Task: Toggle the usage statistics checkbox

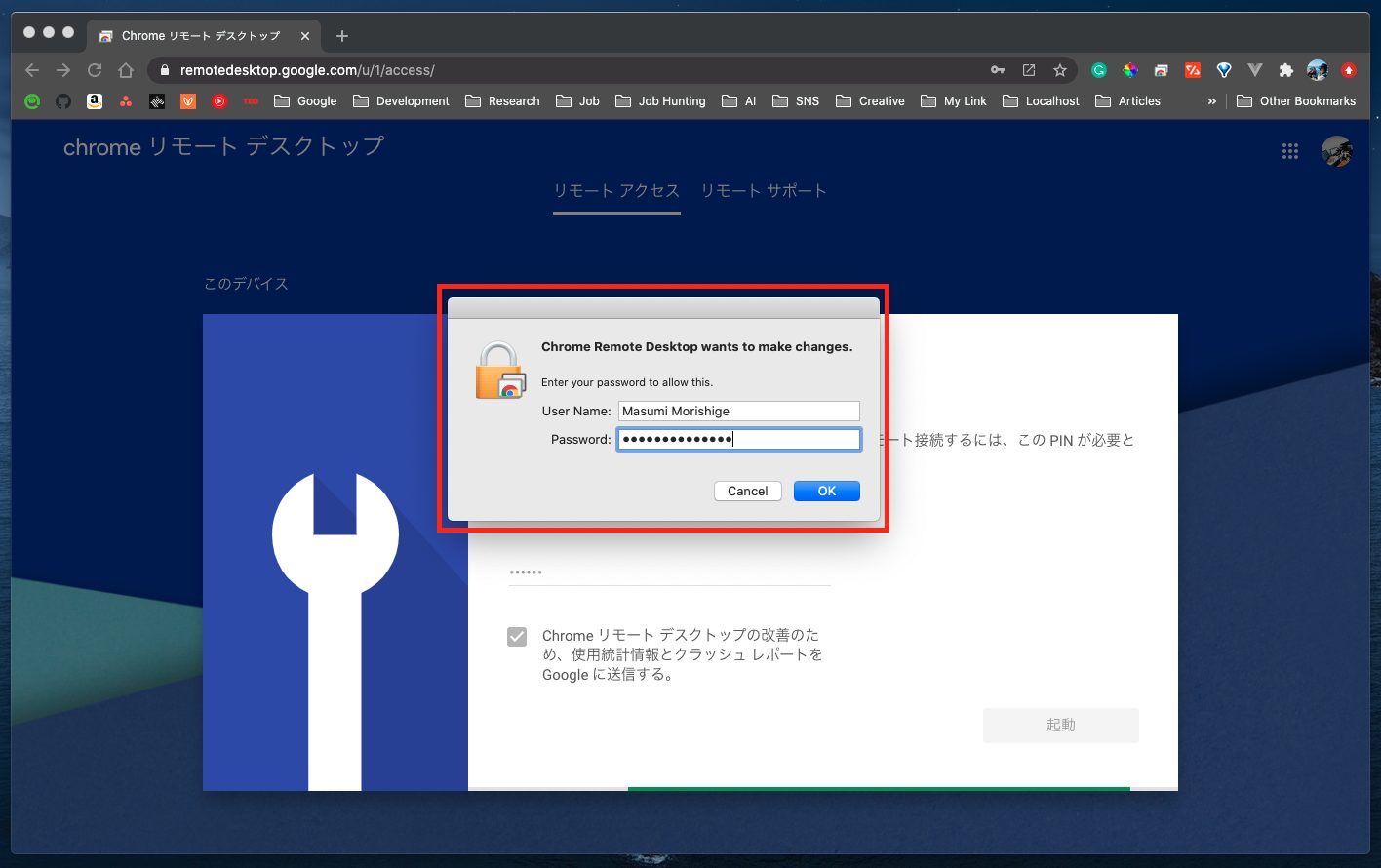Action: click(x=517, y=637)
